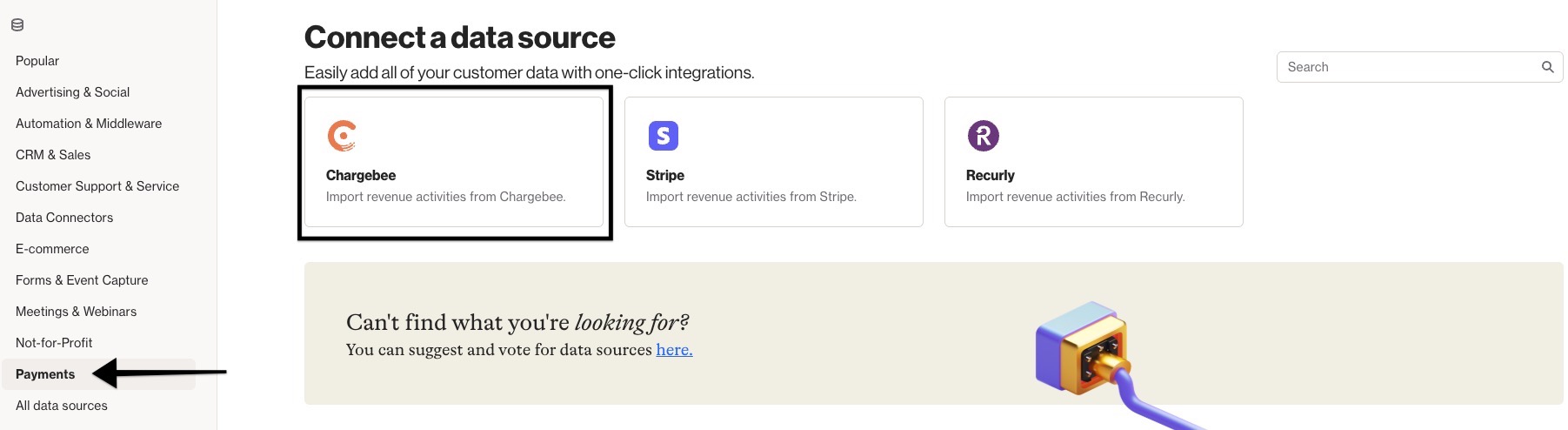Viewport: 1568px width, 430px height.
Task: Click the search magnifier icon
Action: tap(1548, 67)
